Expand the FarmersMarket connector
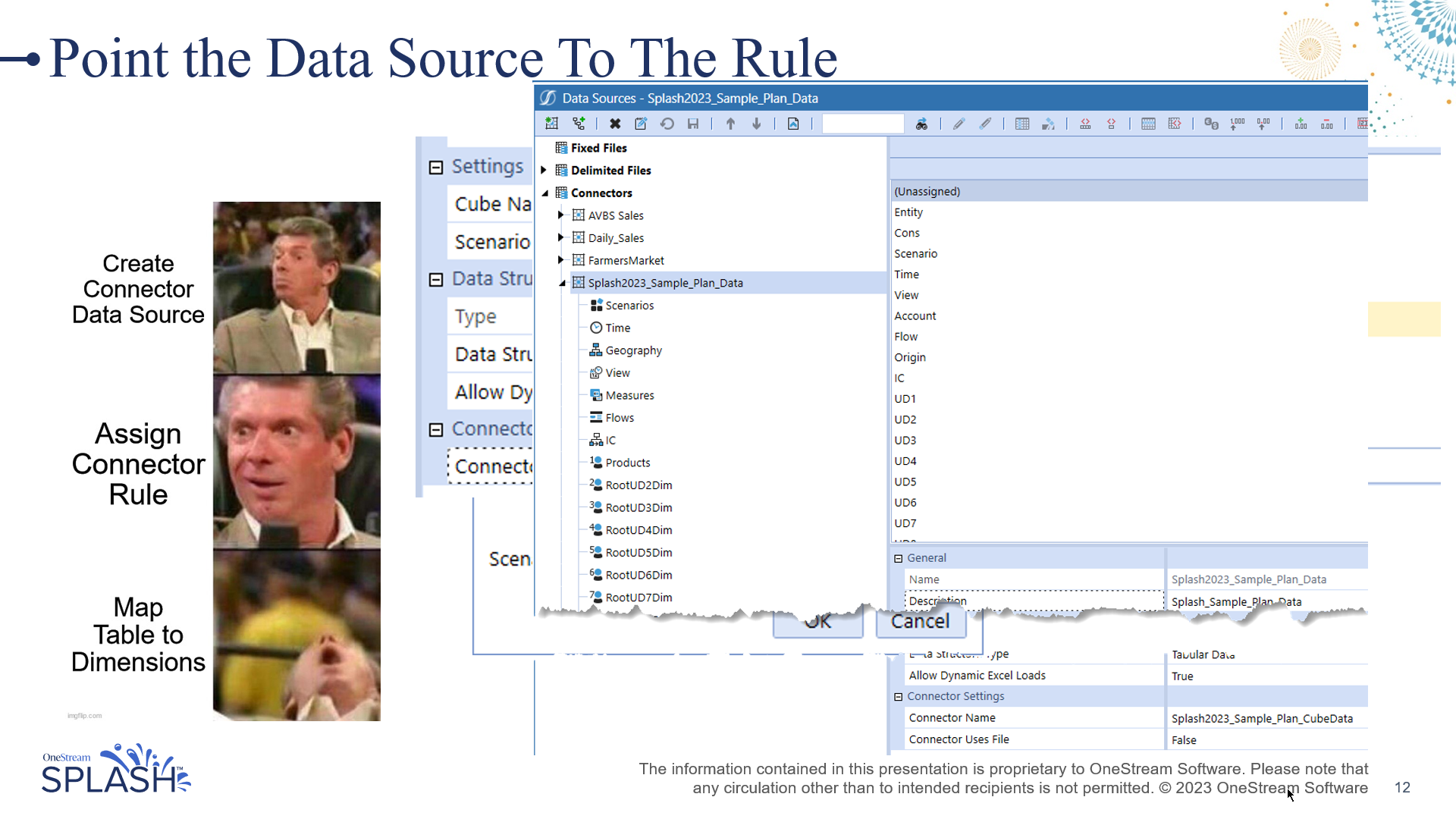This screenshot has width=1456, height=819. point(561,260)
